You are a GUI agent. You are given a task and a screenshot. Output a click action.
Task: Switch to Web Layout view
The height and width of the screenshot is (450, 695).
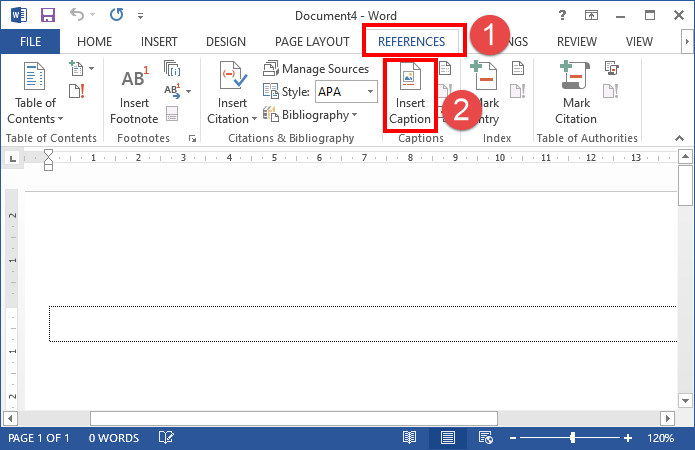click(486, 438)
